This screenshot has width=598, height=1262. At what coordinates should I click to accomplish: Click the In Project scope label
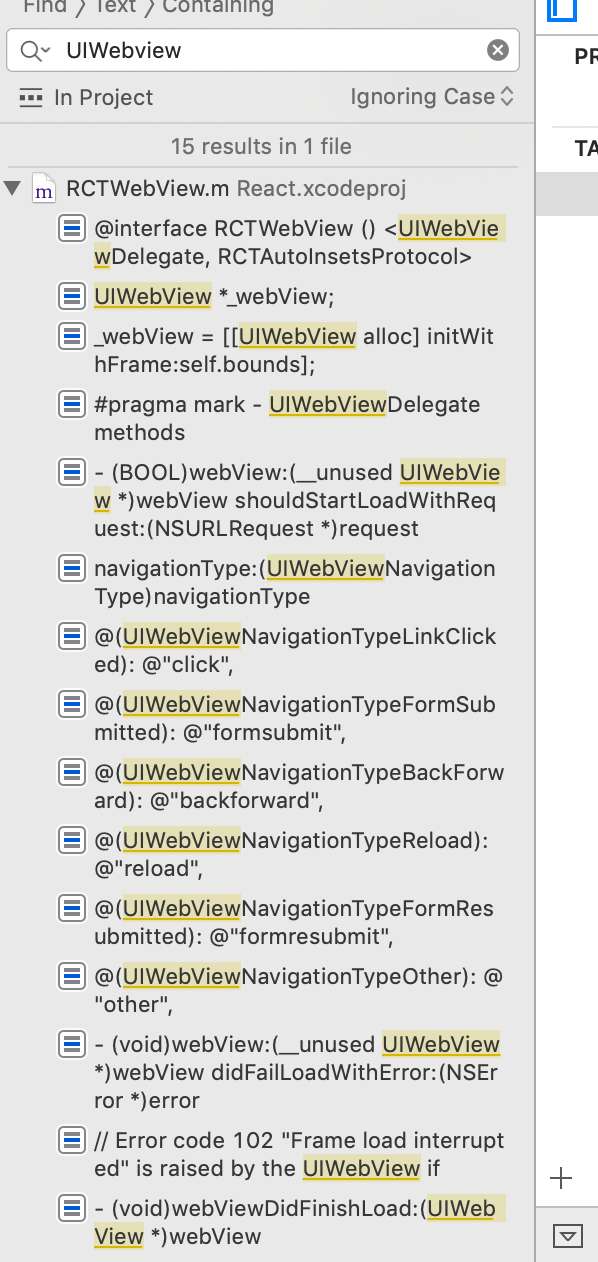pos(103,97)
